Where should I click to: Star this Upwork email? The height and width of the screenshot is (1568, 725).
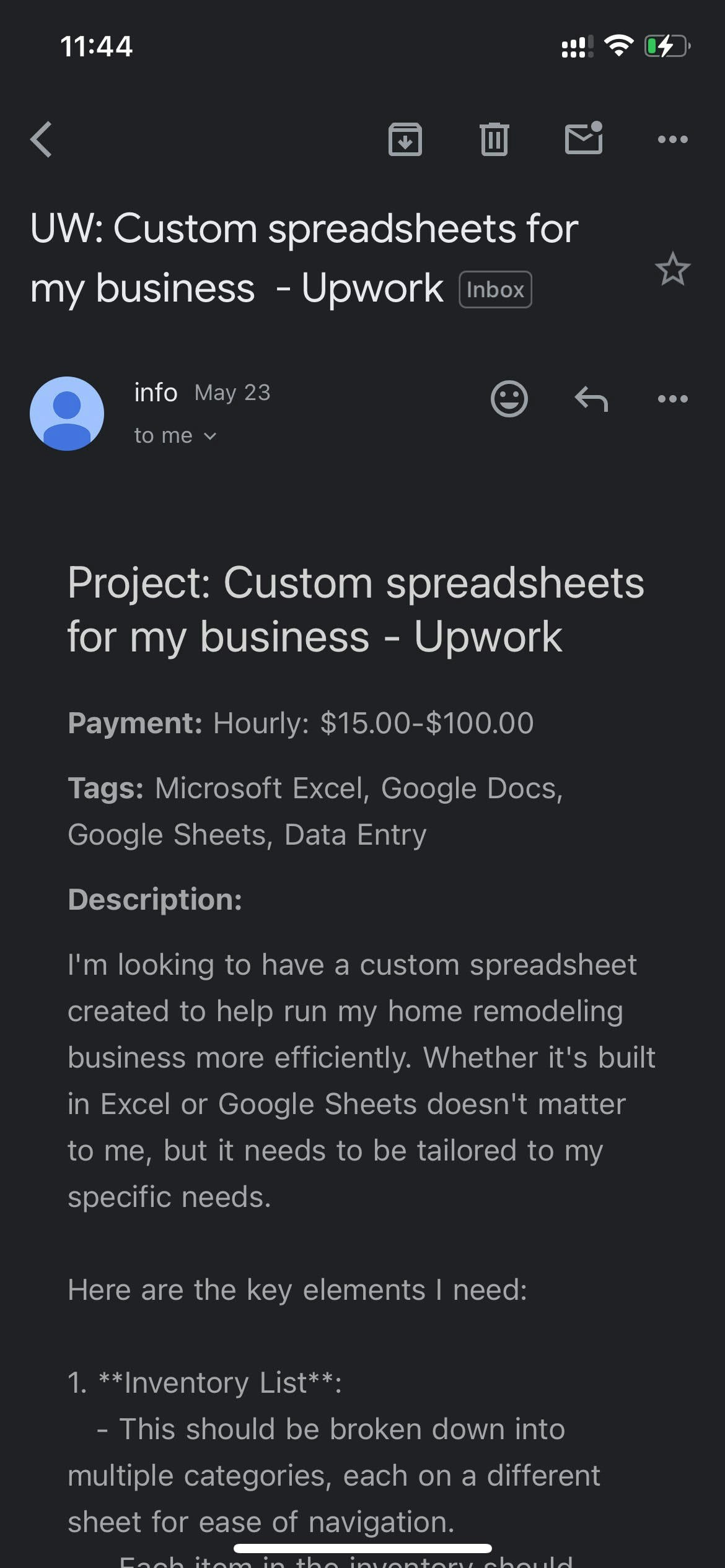(672, 269)
